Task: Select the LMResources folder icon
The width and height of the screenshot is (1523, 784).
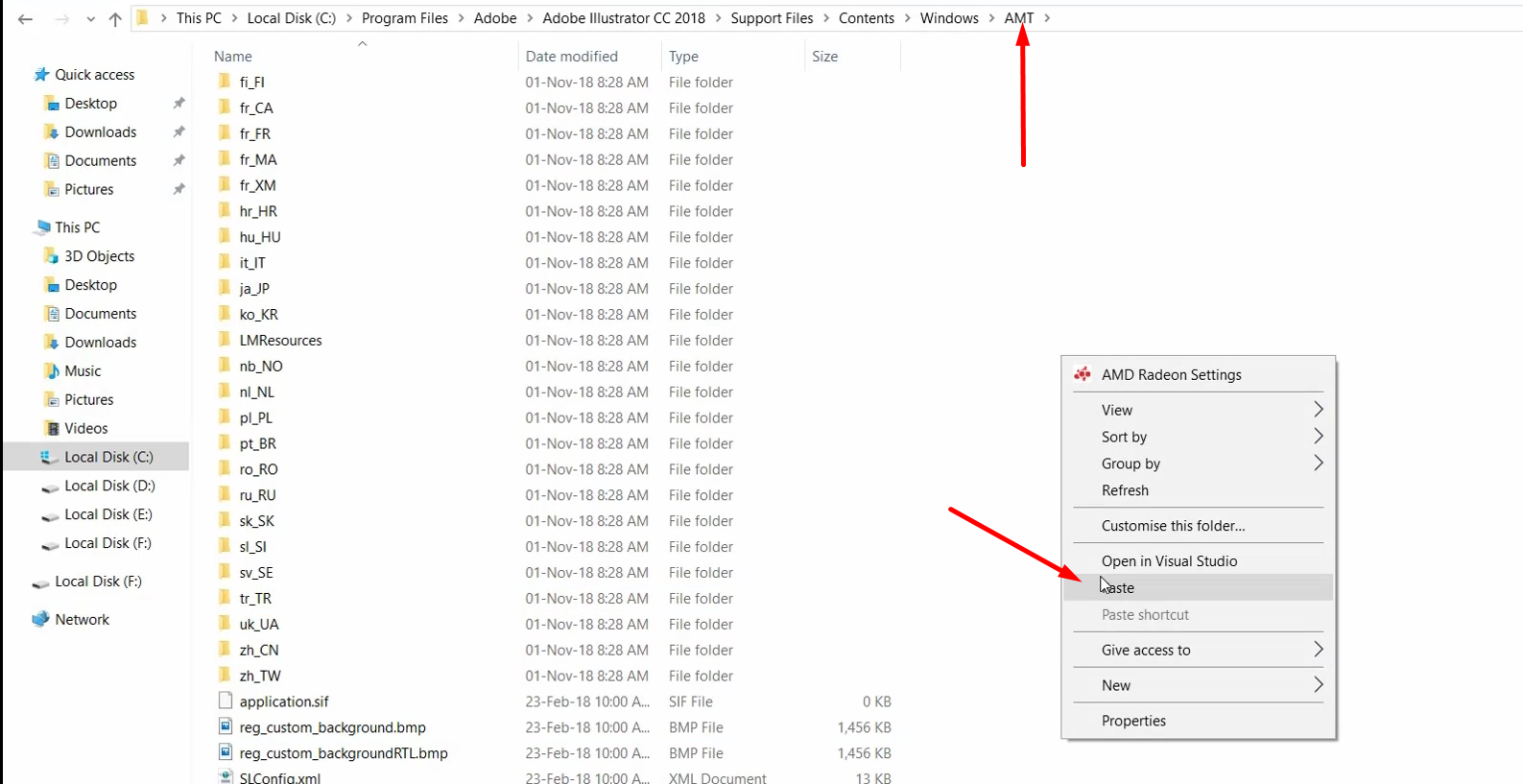Action: click(x=225, y=340)
